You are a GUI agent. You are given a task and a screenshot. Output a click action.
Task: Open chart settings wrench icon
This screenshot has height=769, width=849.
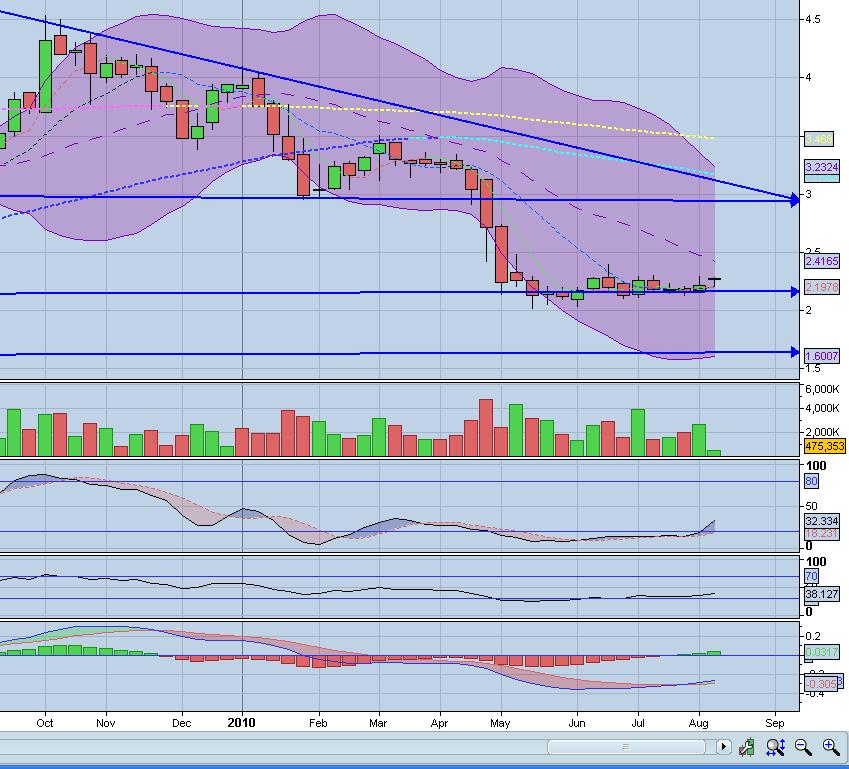click(x=747, y=747)
